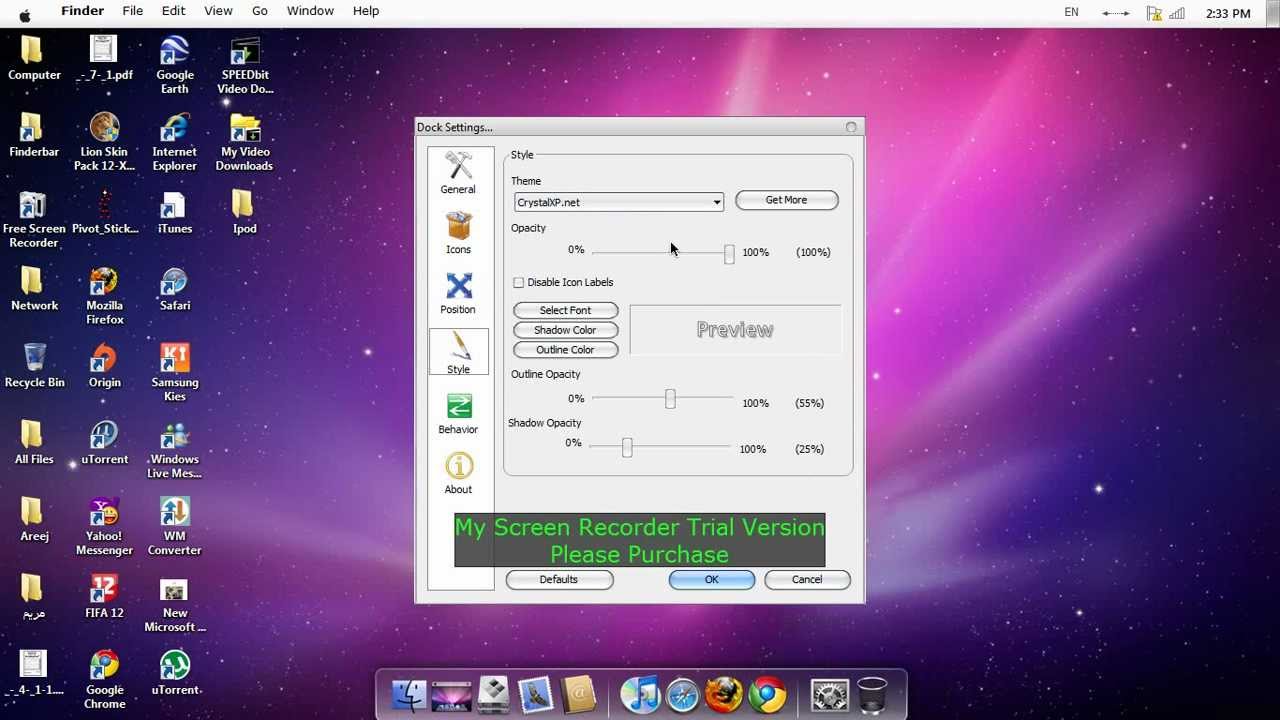Click the Opacity slider handle
1280x720 pixels.
(x=729, y=254)
